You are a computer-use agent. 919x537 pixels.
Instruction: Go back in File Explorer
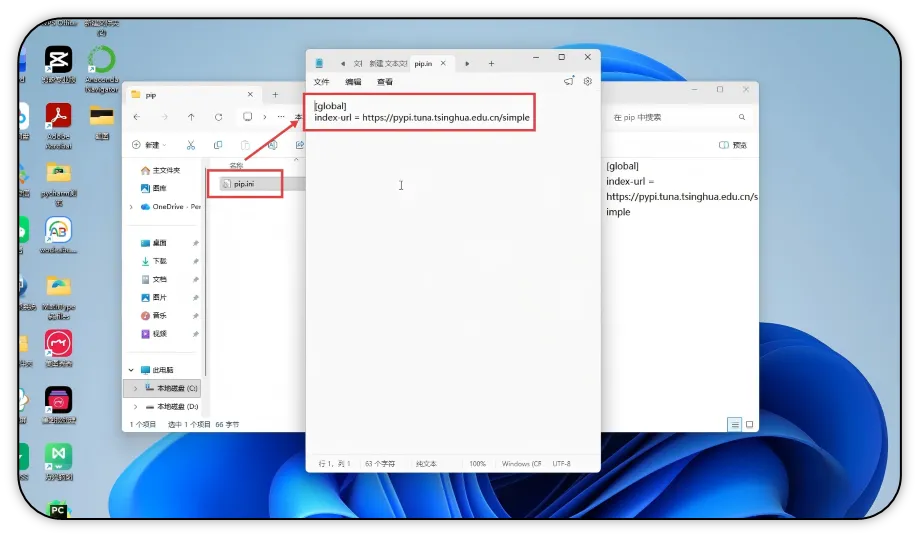tap(137, 117)
